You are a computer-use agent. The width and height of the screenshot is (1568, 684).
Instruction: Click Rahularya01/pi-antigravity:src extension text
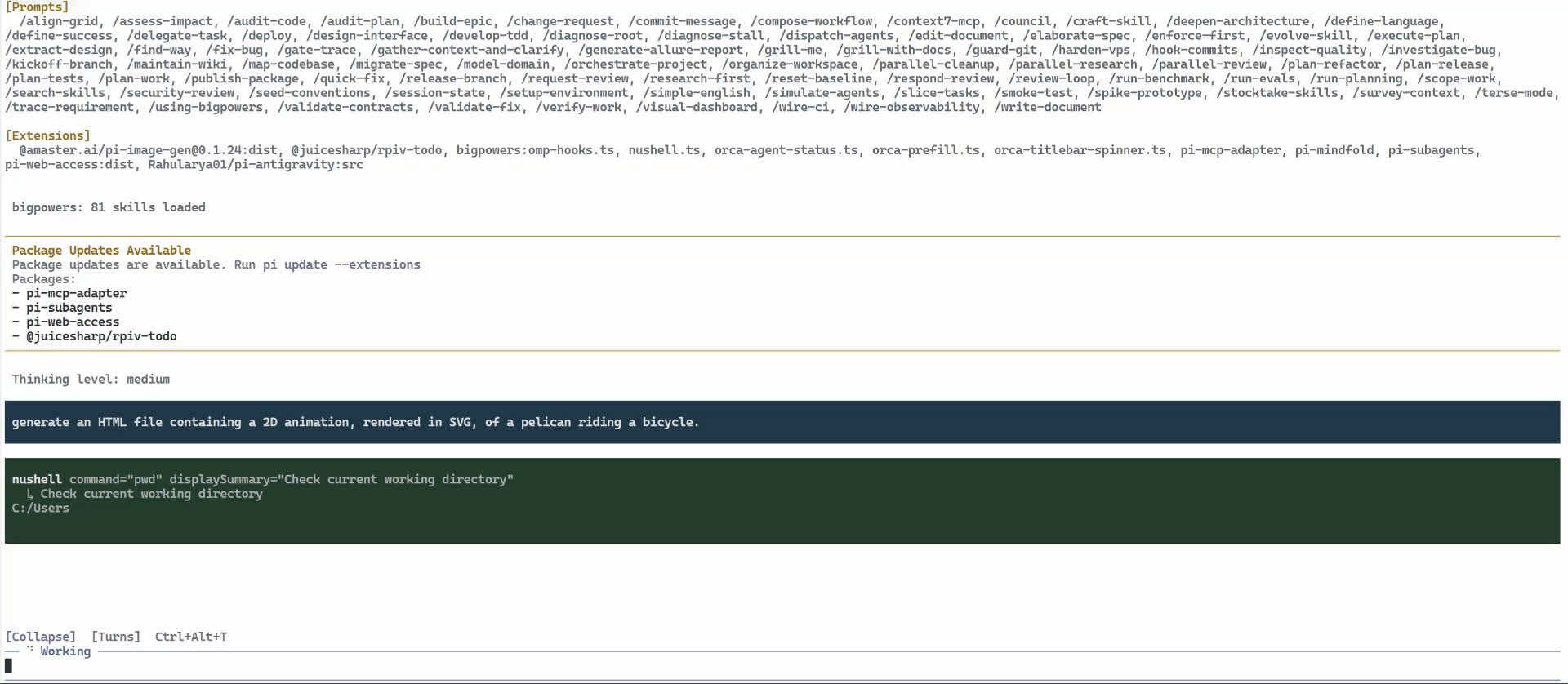coord(256,164)
